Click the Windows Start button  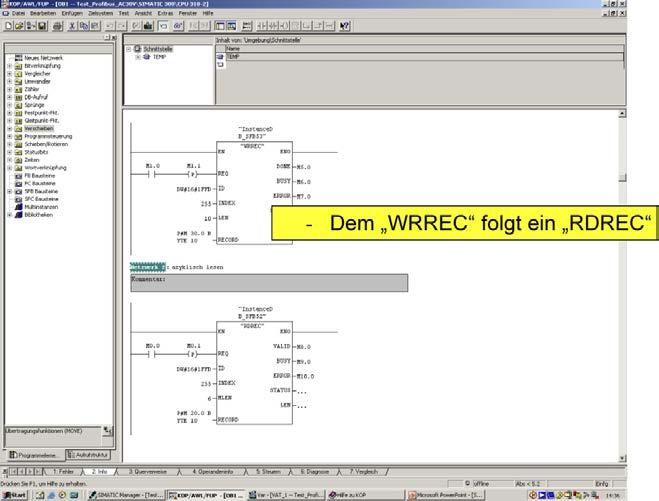click(x=14, y=495)
